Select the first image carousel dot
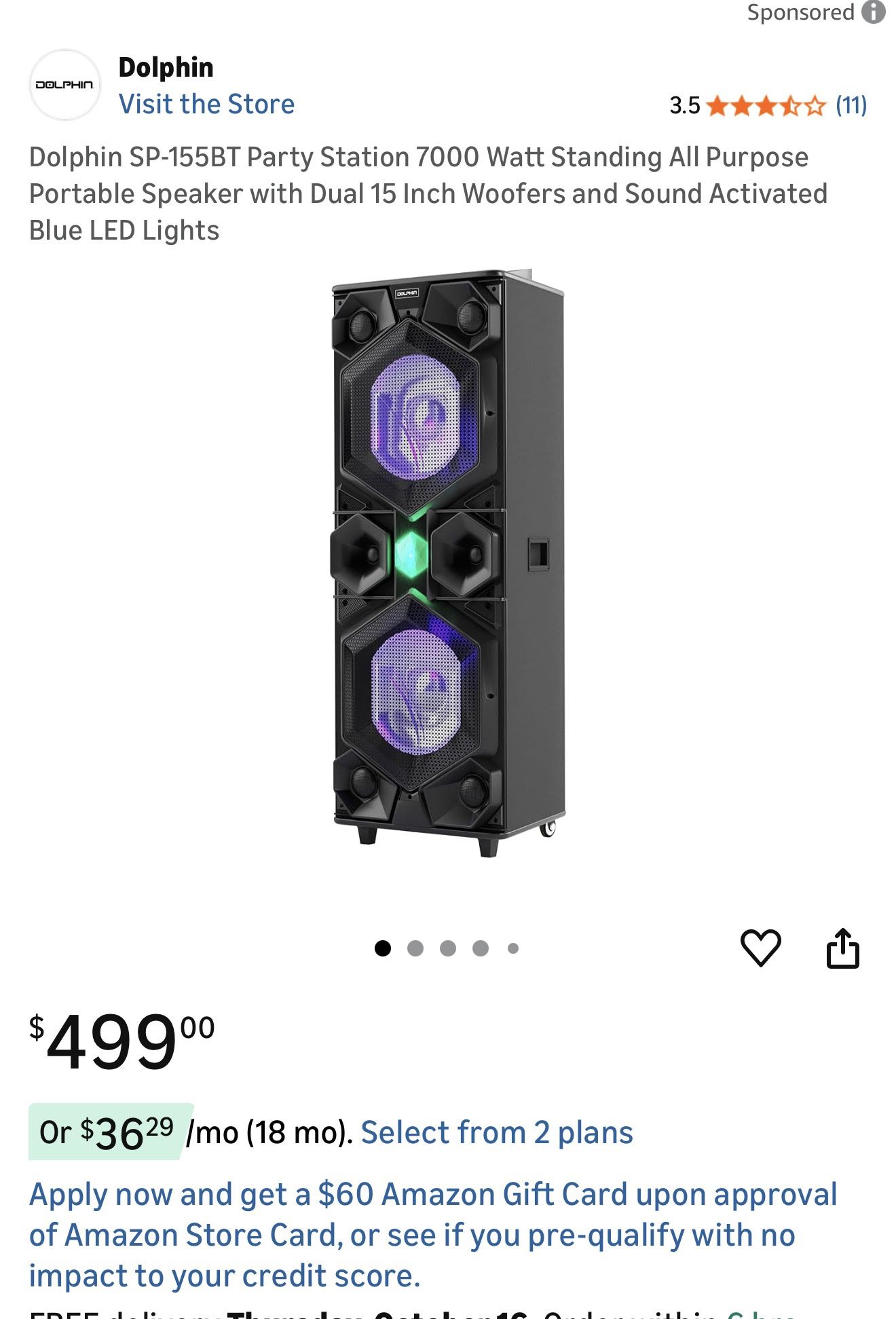 [x=383, y=948]
